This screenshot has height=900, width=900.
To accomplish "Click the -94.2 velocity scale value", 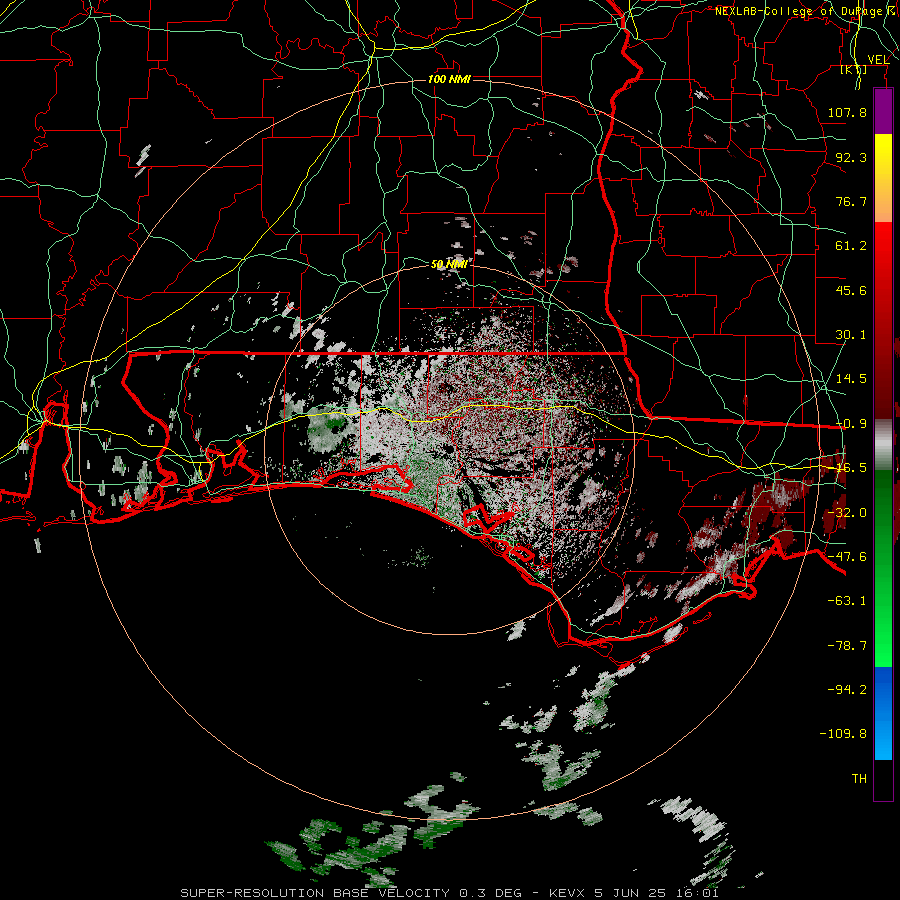I will (x=847, y=690).
